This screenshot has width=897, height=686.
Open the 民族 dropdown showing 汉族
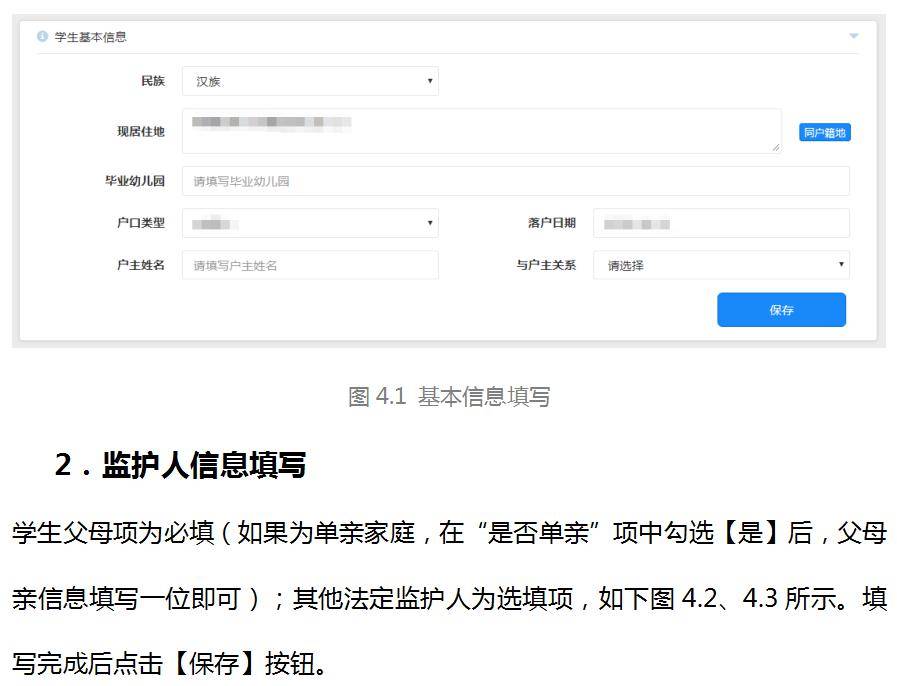(310, 81)
